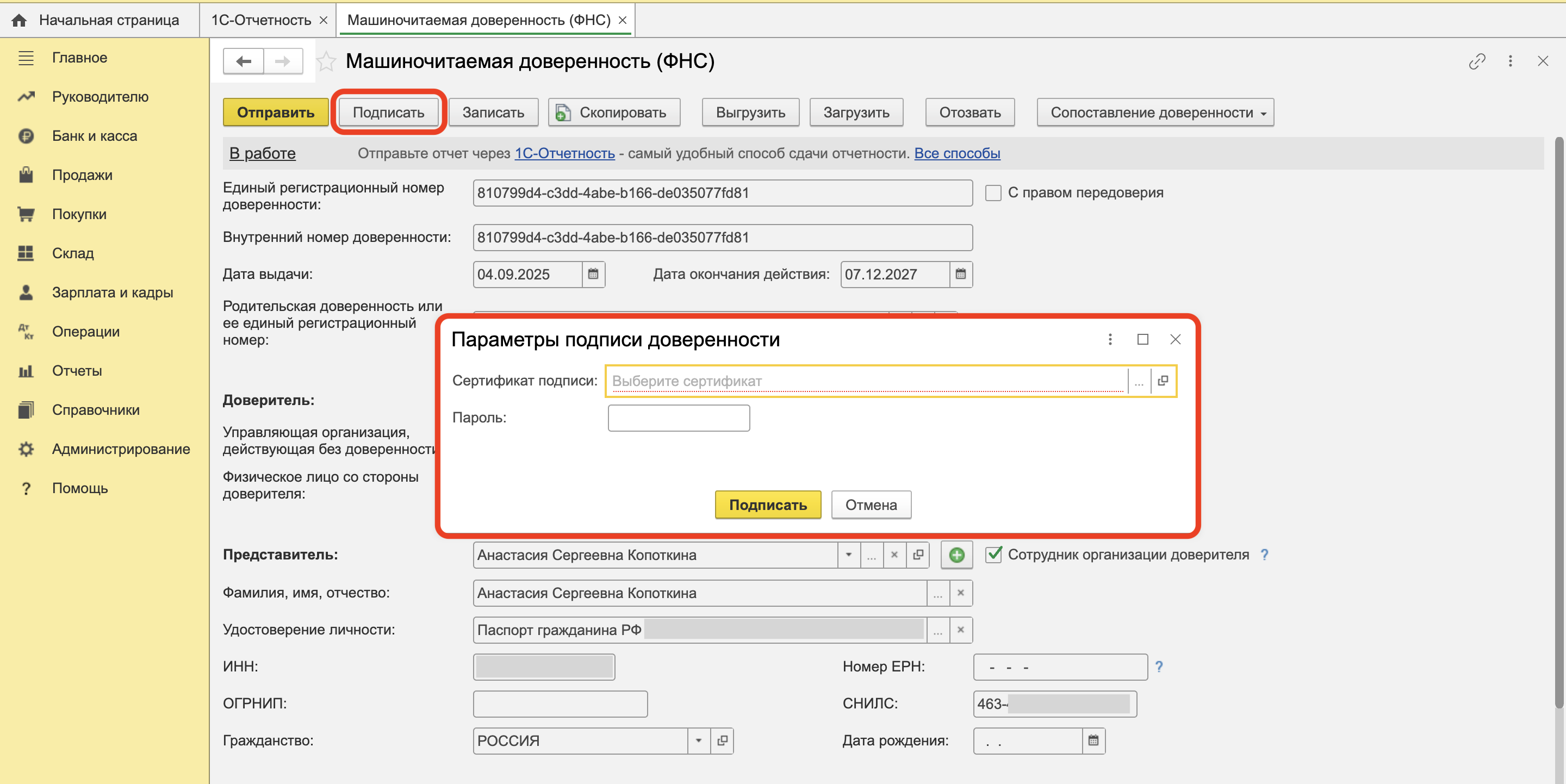Click the star to add form to favorites
This screenshot has height=784, width=1566.
click(326, 61)
